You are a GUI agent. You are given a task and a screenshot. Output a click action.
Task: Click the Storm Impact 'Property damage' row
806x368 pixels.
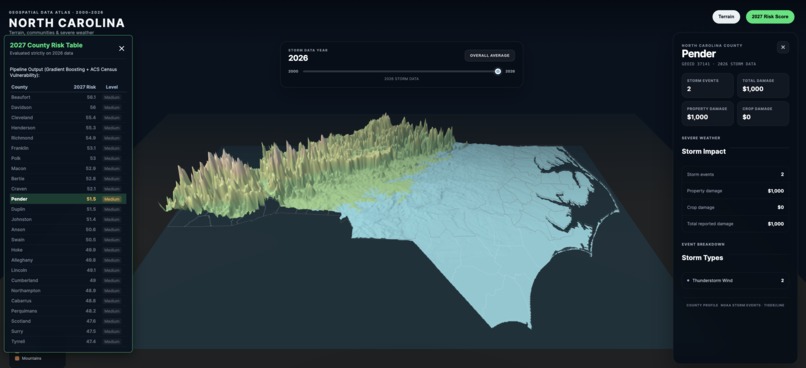(735, 191)
